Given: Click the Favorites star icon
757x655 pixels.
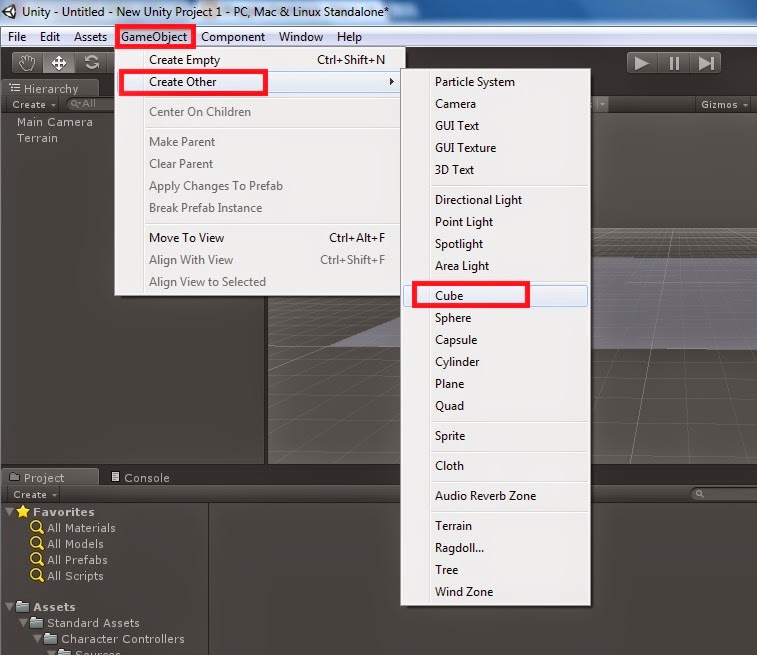Looking at the screenshot, I should pyautogui.click(x=23, y=512).
